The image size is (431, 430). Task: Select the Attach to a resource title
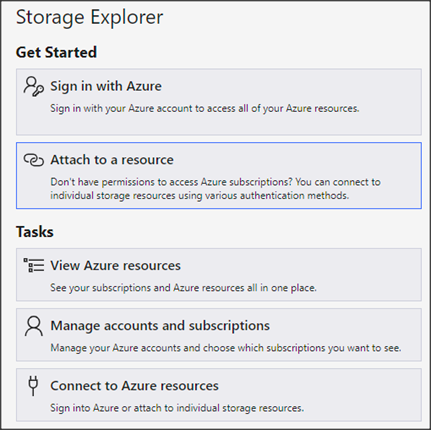coord(112,160)
